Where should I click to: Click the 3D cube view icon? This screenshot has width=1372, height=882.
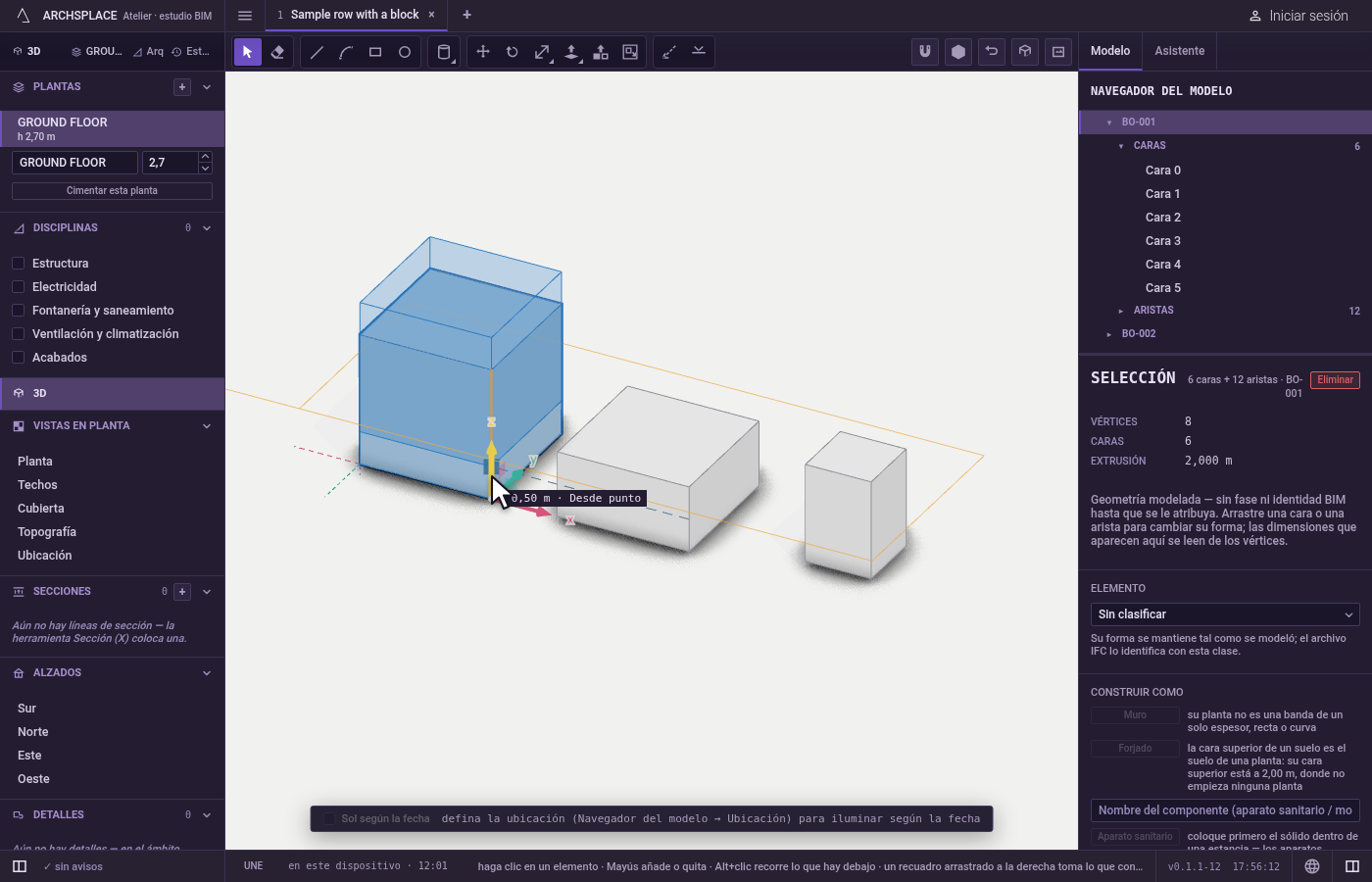(1025, 52)
